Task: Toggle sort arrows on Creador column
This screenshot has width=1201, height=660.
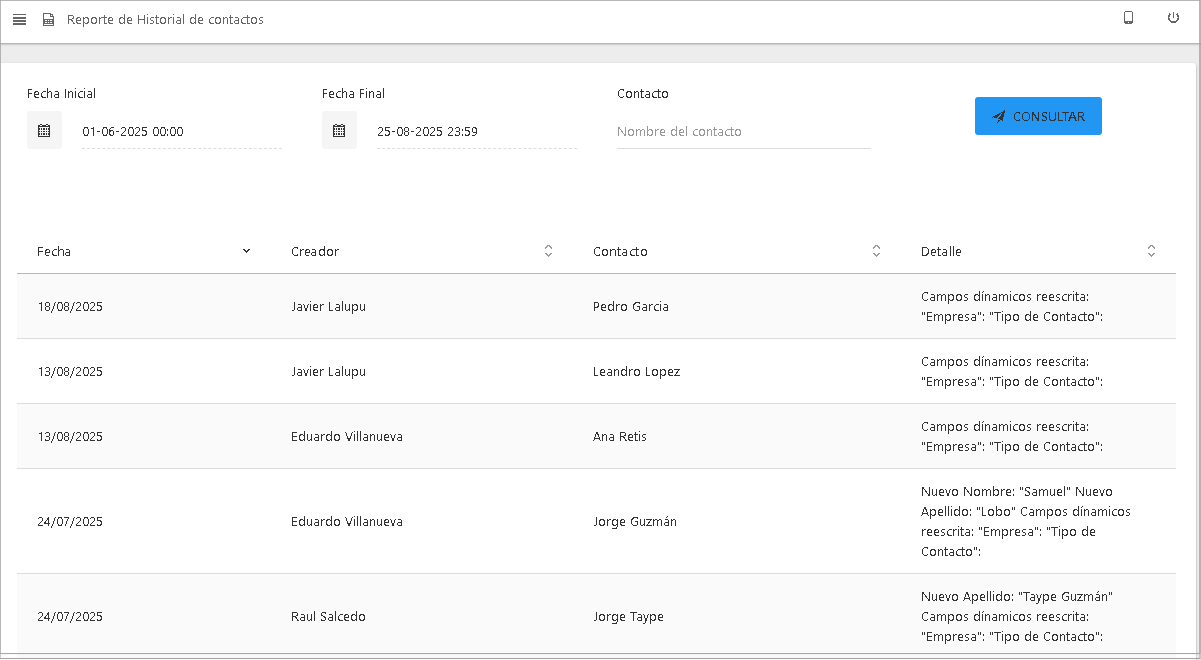Action: pos(548,251)
